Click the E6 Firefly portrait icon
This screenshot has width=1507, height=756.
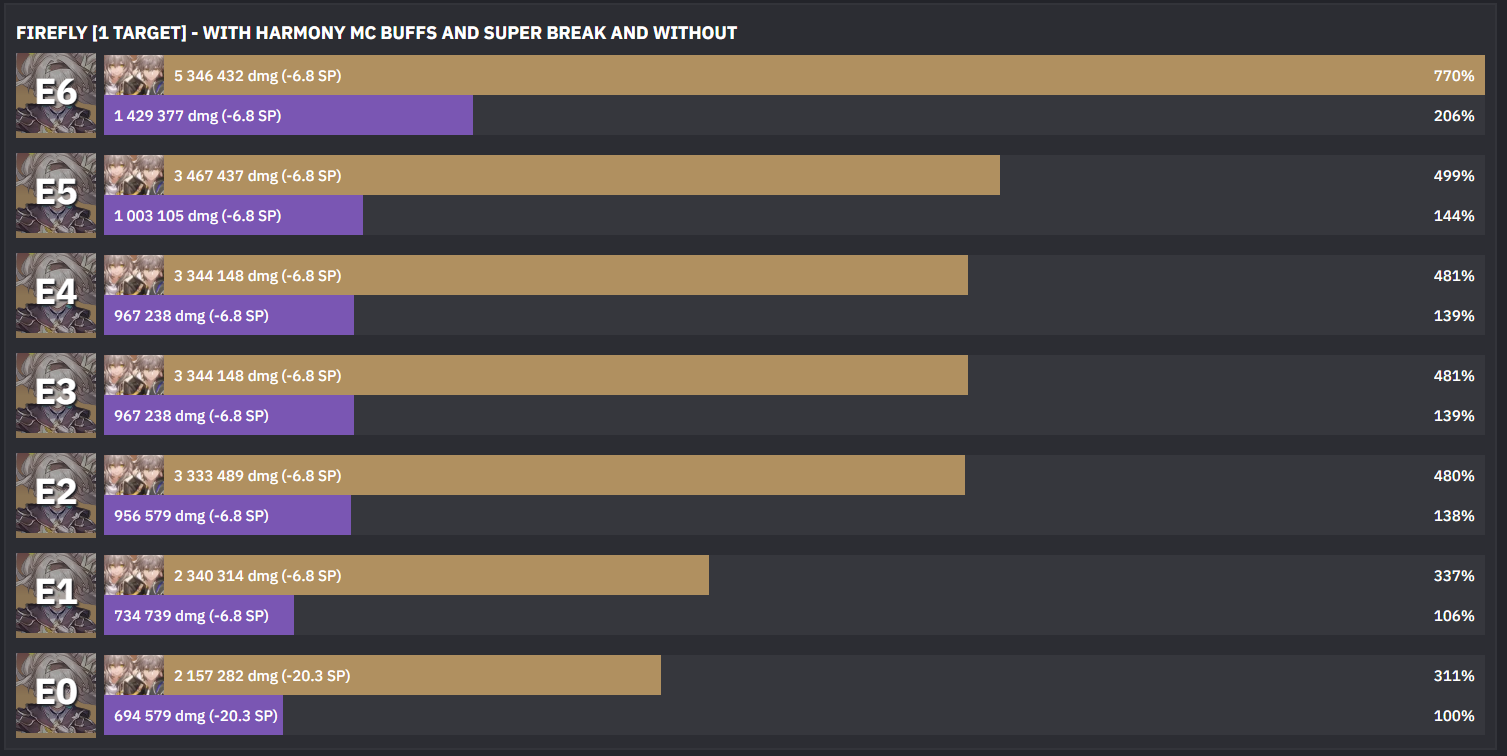pos(56,95)
